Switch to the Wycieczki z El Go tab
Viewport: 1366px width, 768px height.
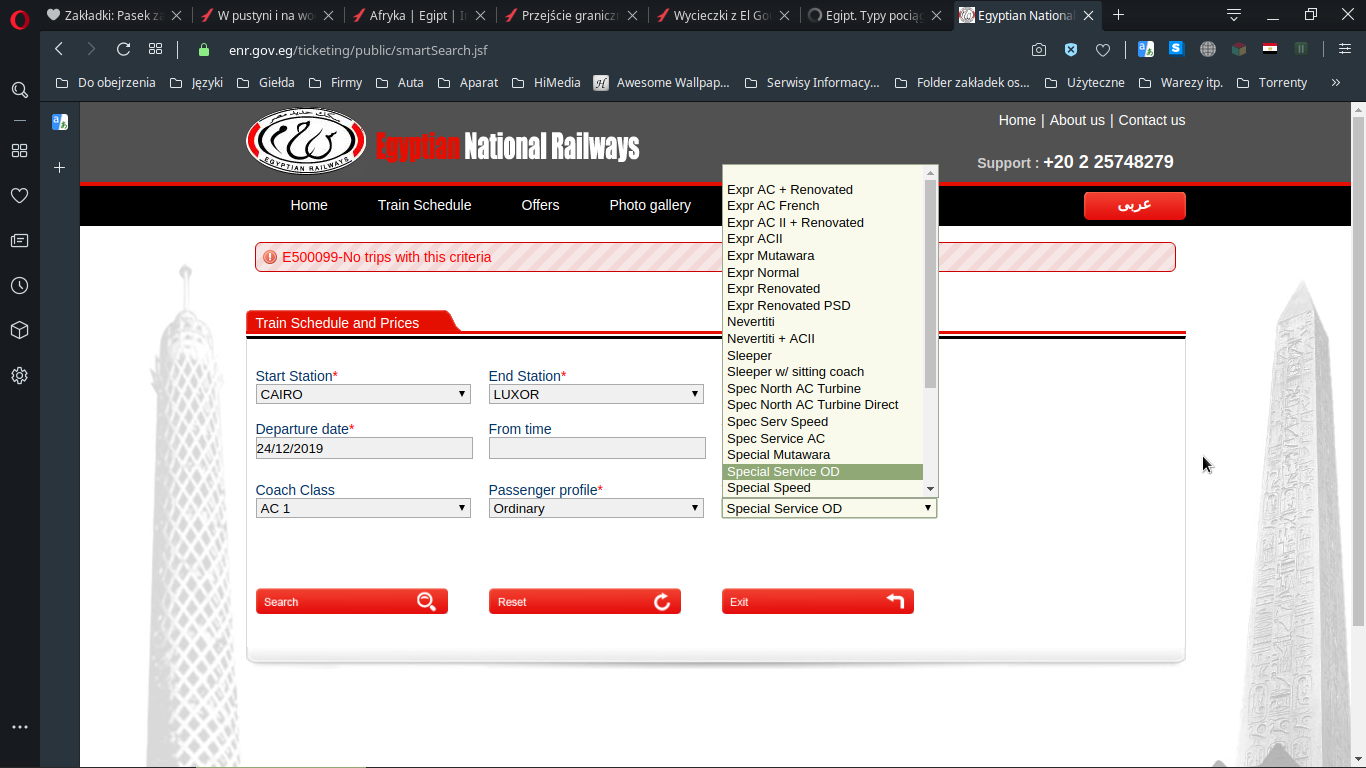(x=723, y=15)
